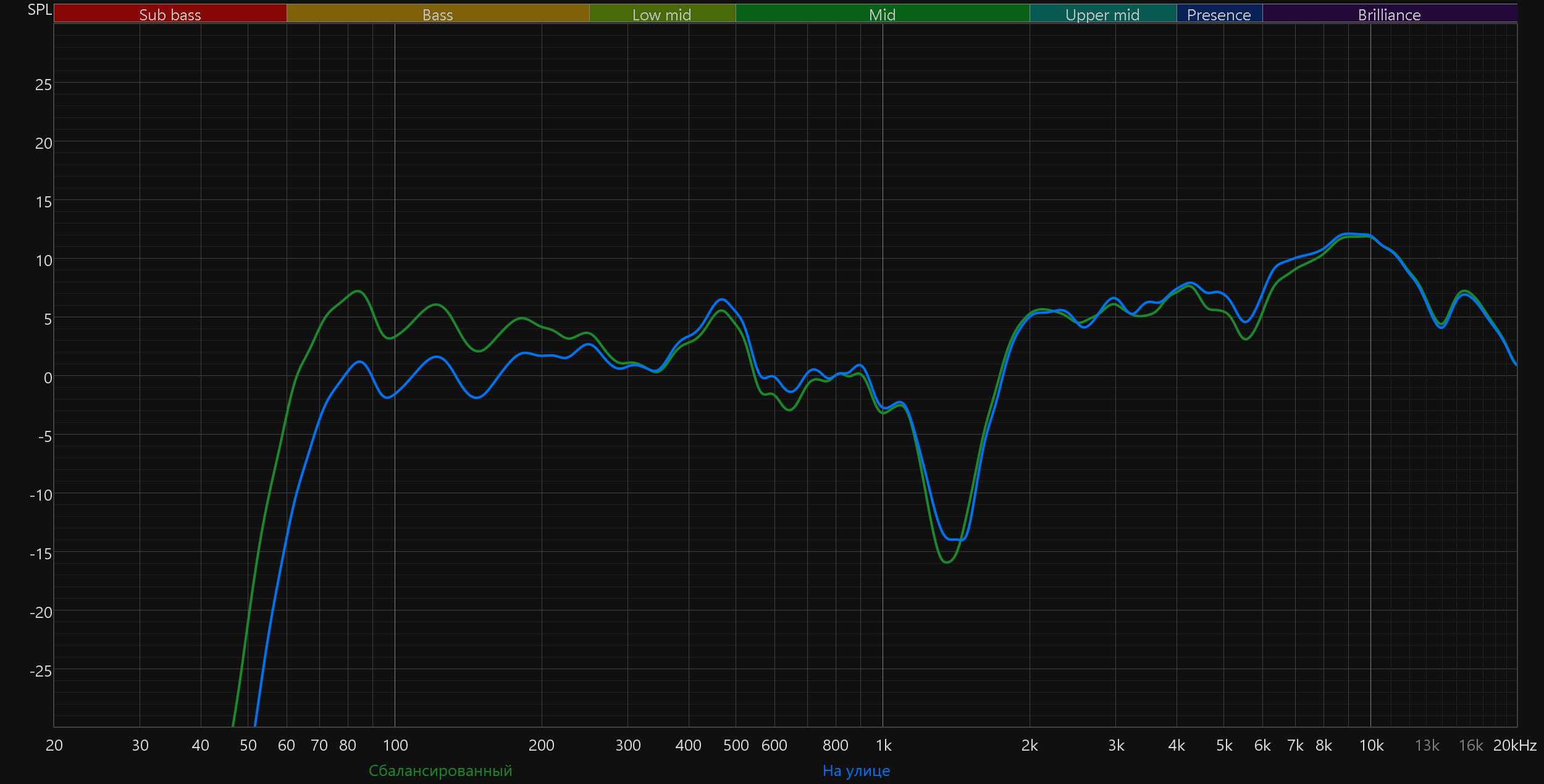Select the Low mid band label

point(661,14)
